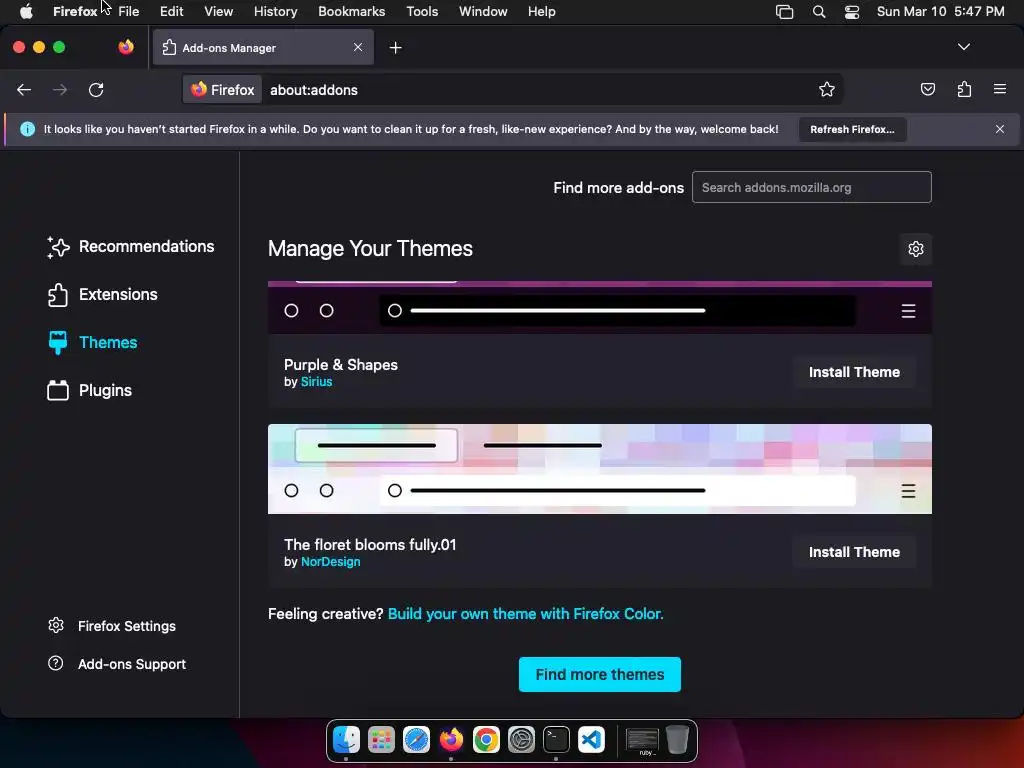Open the Window menu
Screen dimensions: 1024x768
[483, 12]
